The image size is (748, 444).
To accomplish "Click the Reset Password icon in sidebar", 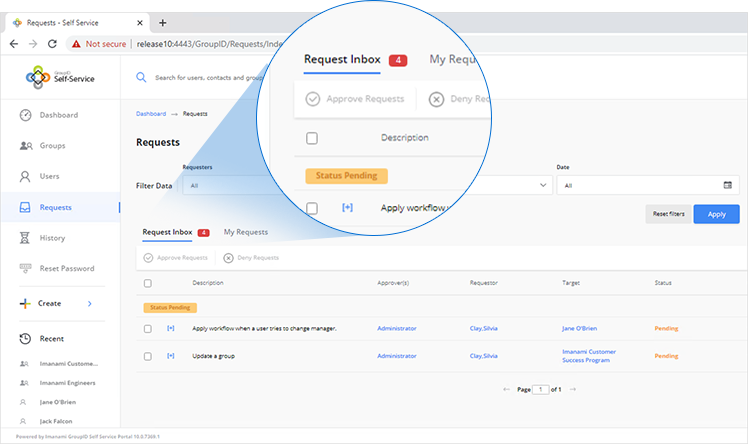I will click(25, 268).
